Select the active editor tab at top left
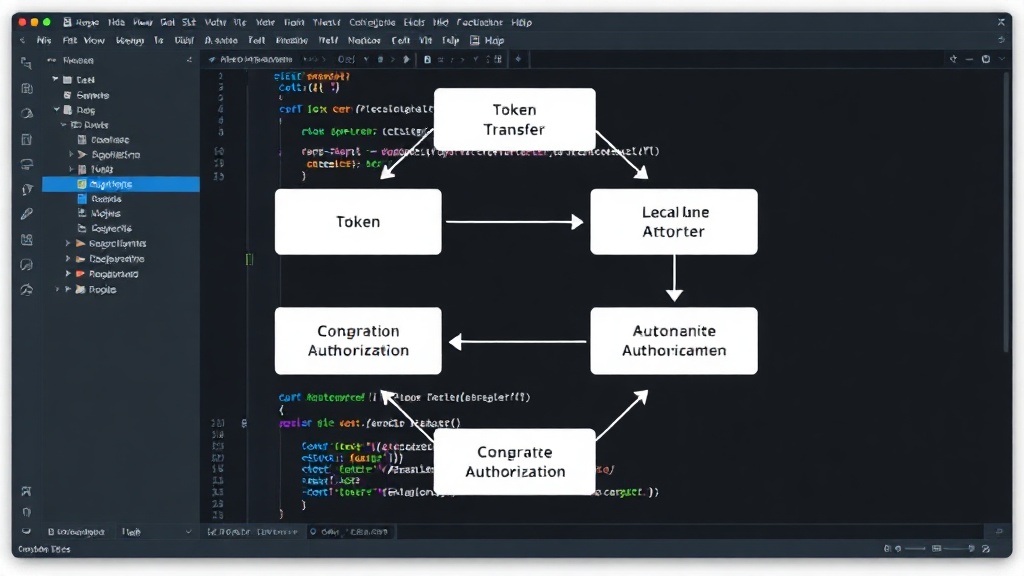 click(250, 59)
